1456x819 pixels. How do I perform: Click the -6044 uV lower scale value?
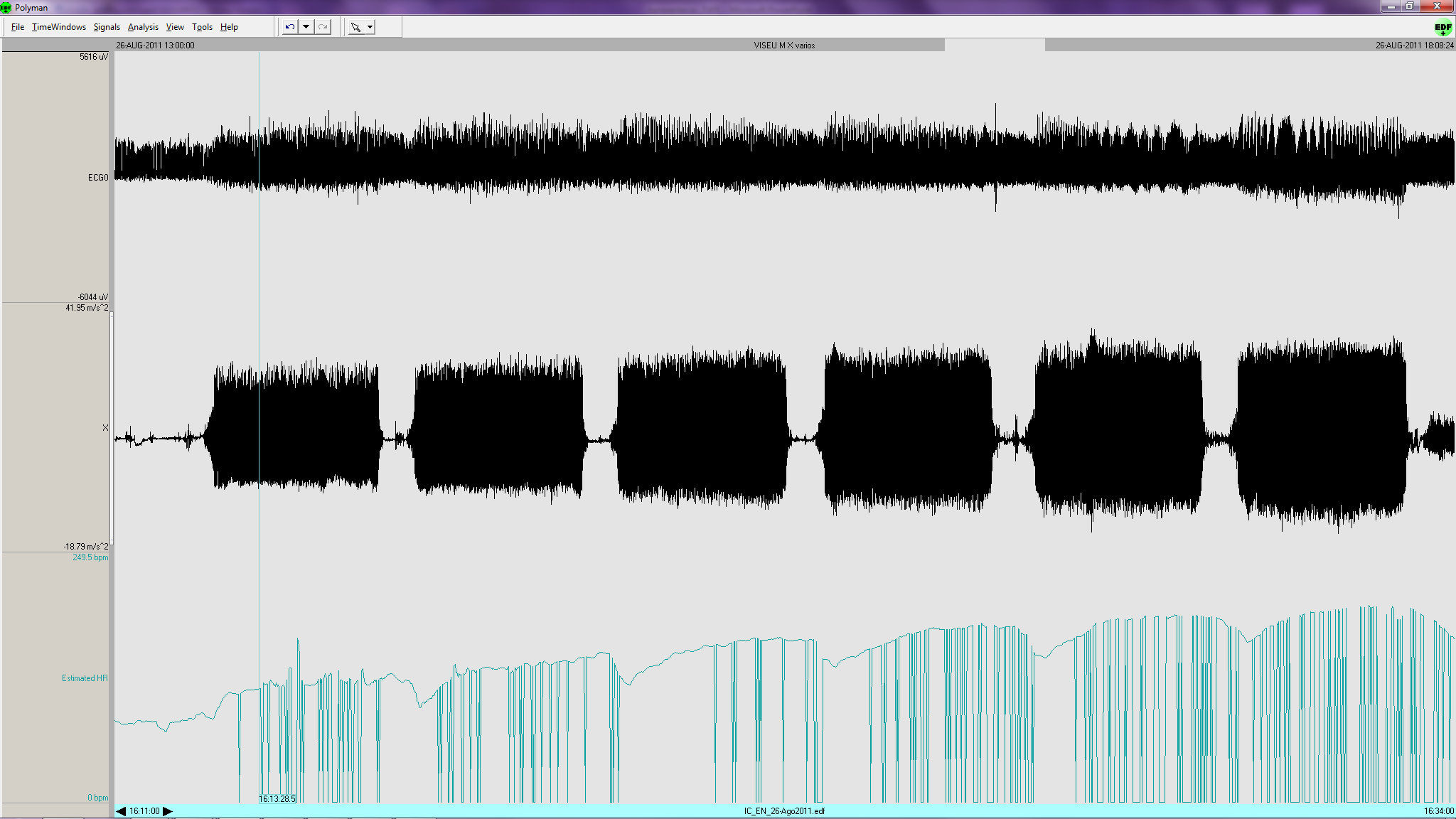tap(93, 297)
